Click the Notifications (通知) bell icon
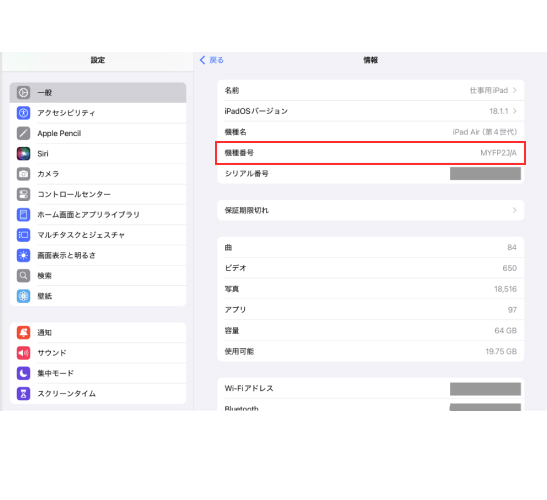The height and width of the screenshot is (500, 547). coord(23,333)
